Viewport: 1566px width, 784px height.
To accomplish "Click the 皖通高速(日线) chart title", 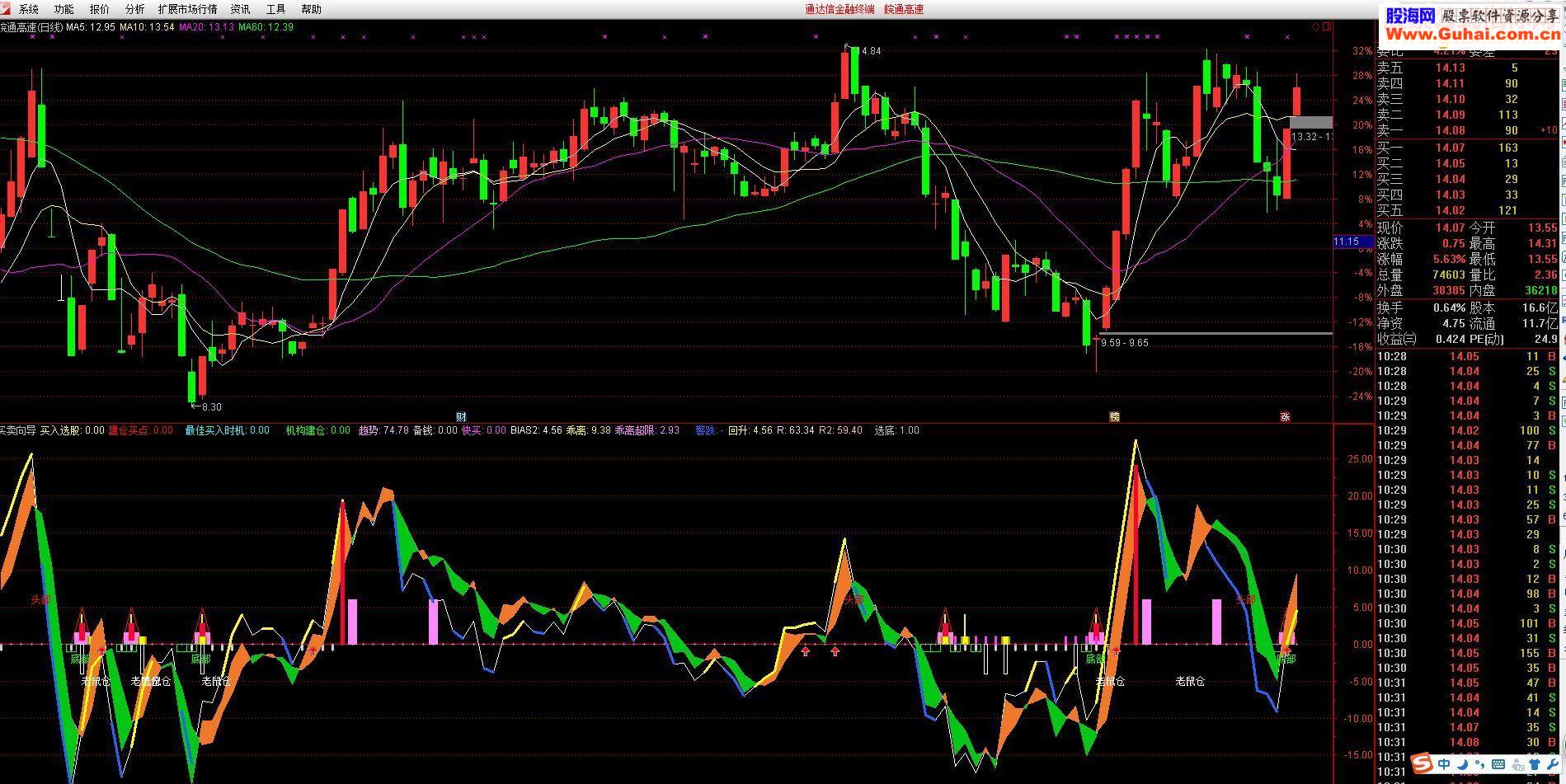I will click(x=31, y=27).
